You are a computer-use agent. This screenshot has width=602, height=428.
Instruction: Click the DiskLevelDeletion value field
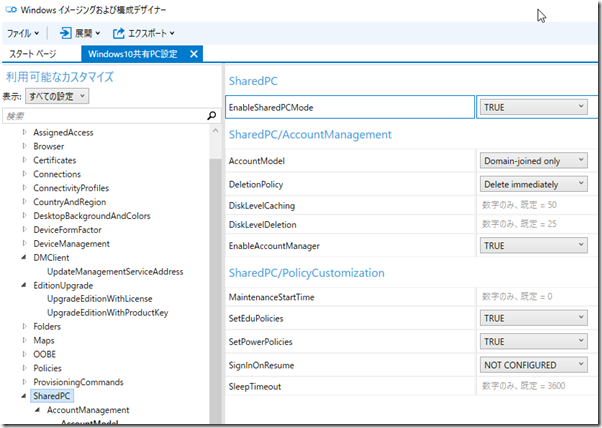[x=536, y=224]
